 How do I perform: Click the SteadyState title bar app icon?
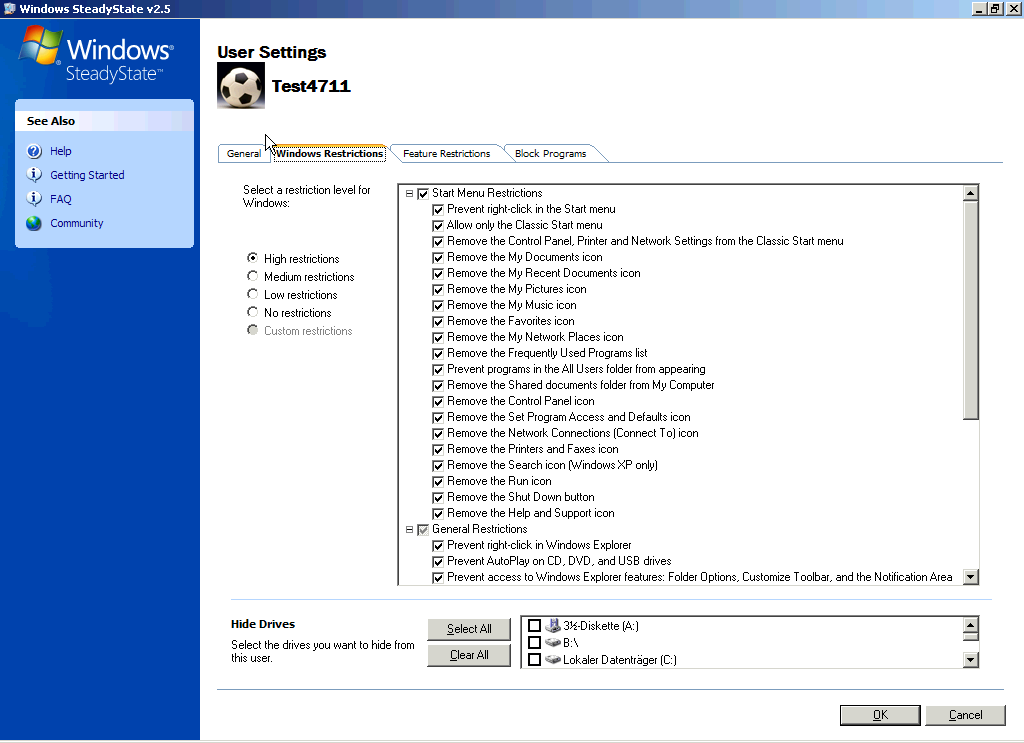click(x=9, y=8)
